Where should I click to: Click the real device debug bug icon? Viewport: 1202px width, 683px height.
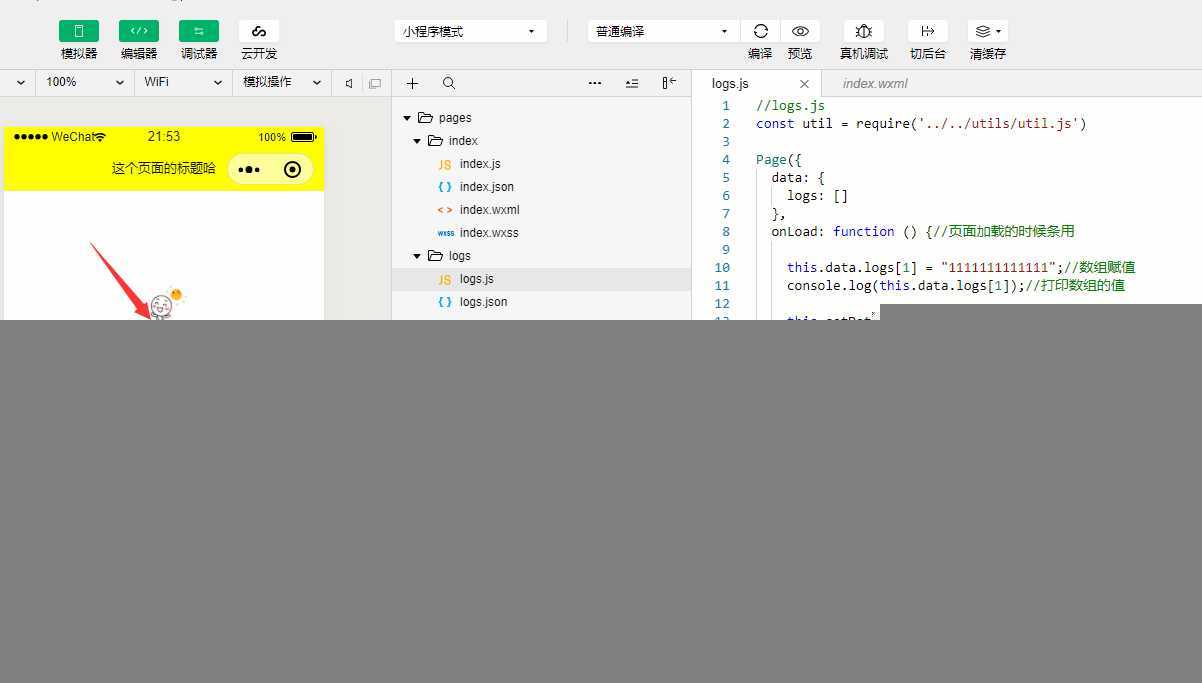[x=864, y=31]
